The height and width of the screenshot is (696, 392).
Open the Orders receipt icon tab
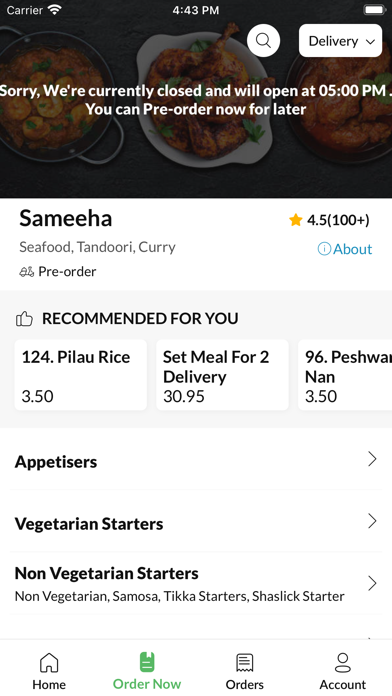click(x=245, y=663)
